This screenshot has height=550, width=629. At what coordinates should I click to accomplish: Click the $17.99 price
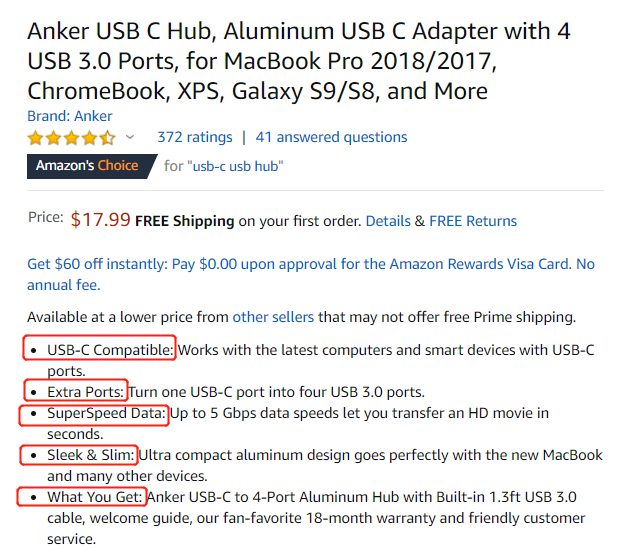tap(100, 220)
